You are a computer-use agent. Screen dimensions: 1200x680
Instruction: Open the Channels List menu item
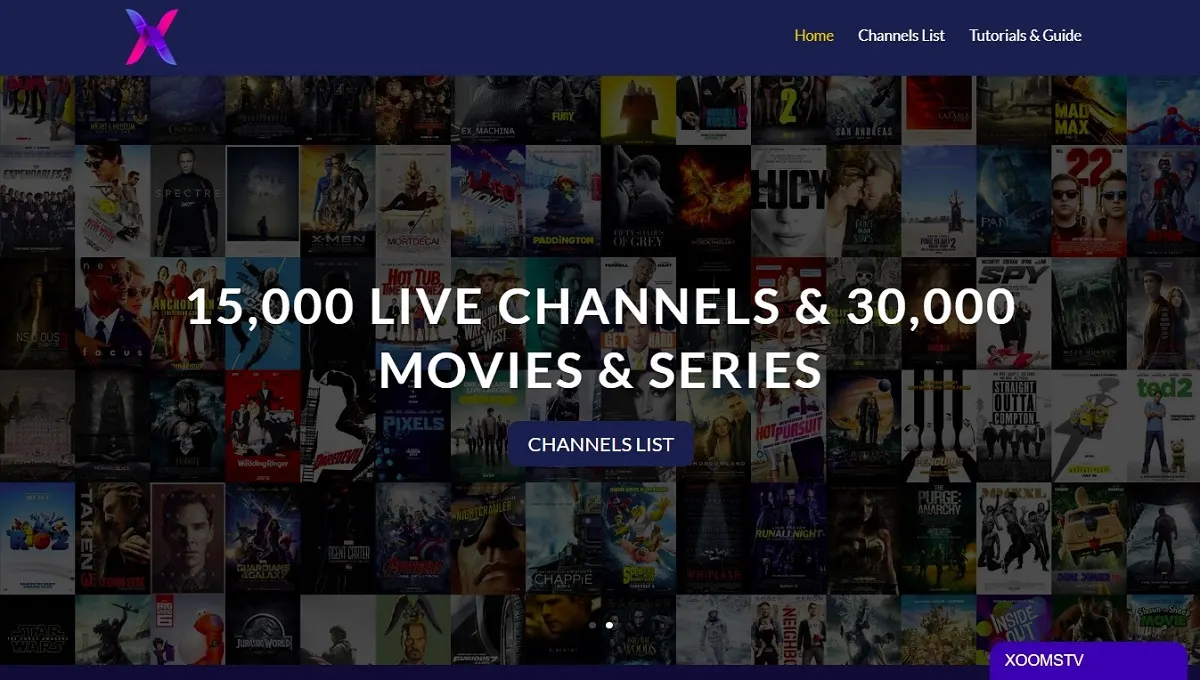[x=901, y=35]
